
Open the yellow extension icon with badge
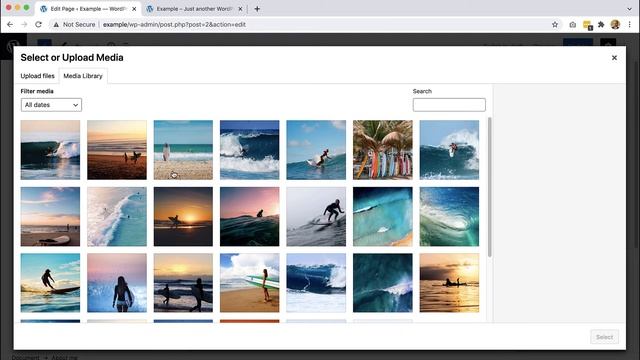[587, 25]
